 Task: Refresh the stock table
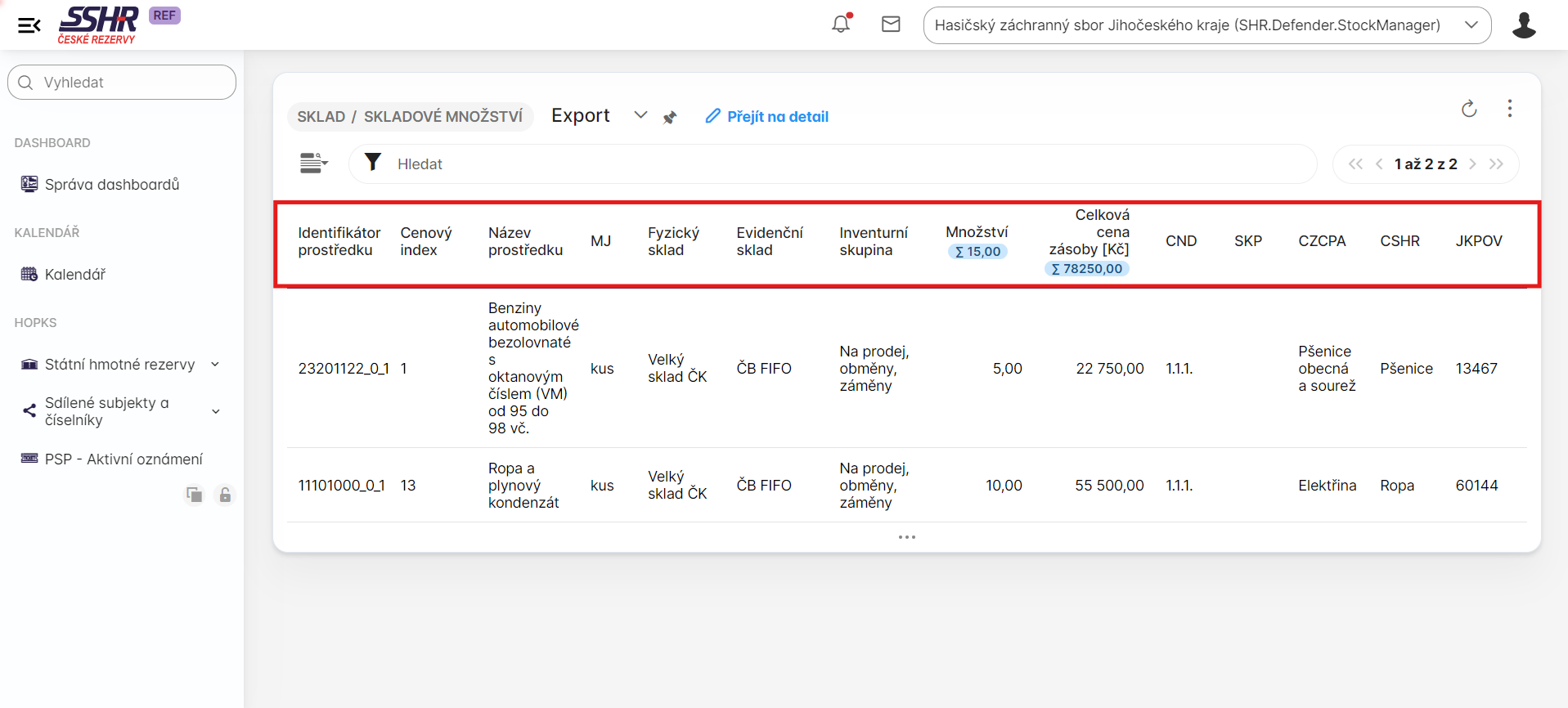tap(1469, 109)
